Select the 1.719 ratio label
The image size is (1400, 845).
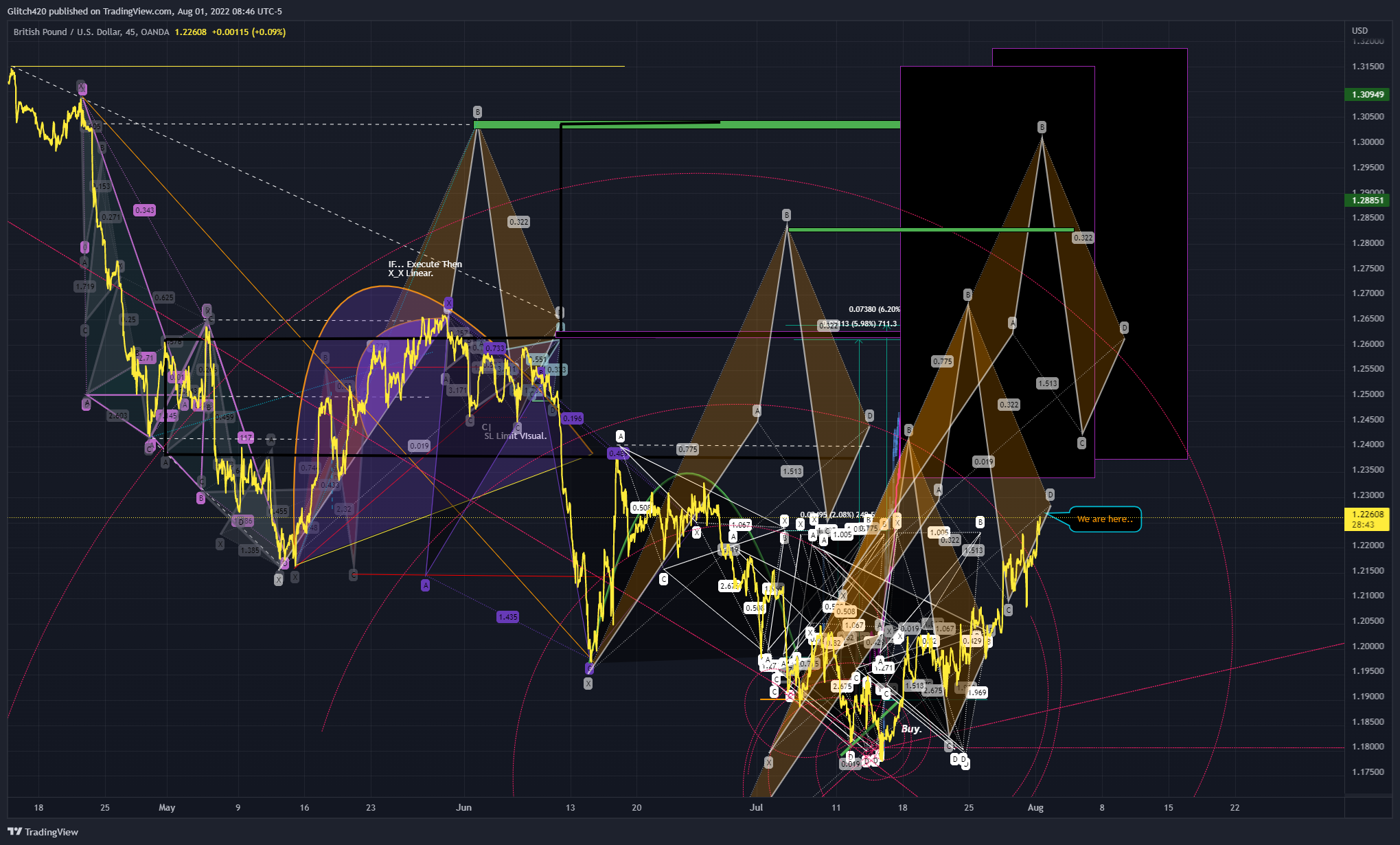pyautogui.click(x=85, y=286)
